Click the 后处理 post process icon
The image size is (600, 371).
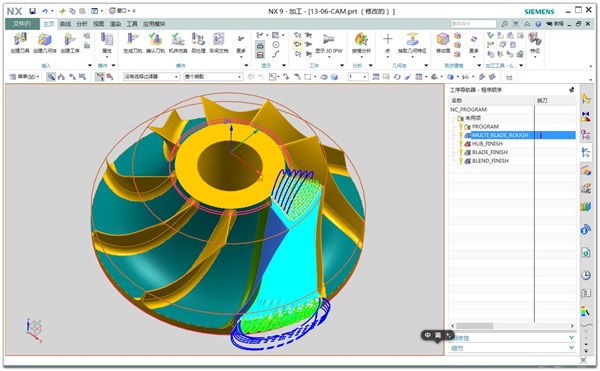tap(198, 42)
